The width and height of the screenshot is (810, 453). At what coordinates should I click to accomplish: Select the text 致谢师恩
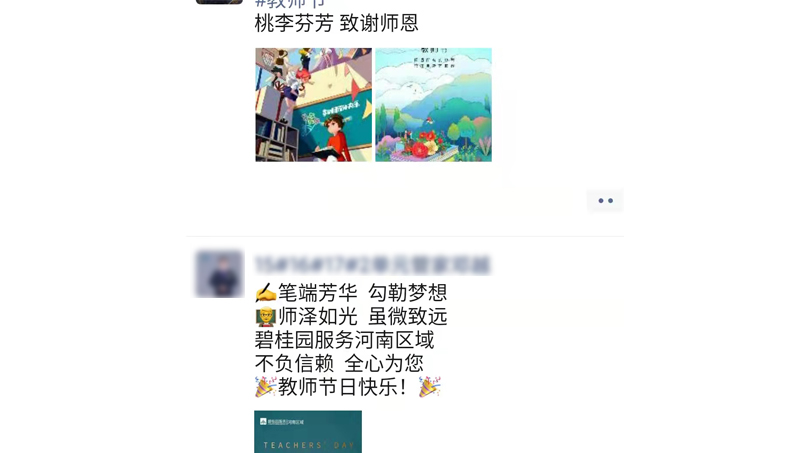tap(379, 23)
